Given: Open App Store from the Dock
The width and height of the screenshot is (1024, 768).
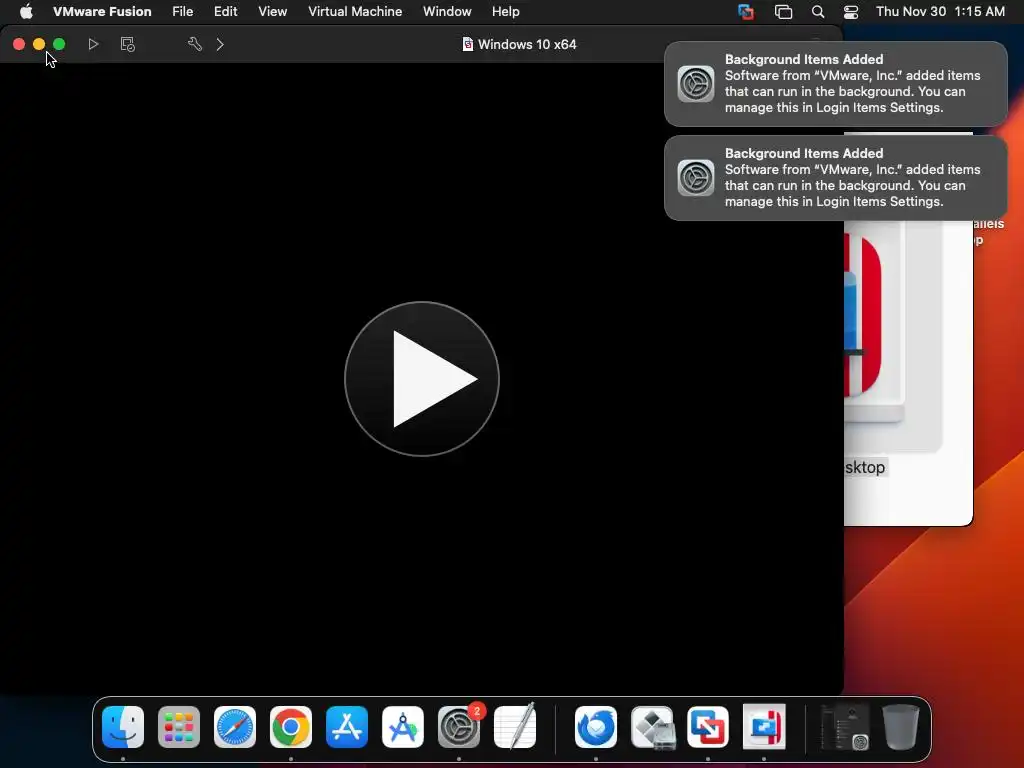Looking at the screenshot, I should pyautogui.click(x=347, y=726).
